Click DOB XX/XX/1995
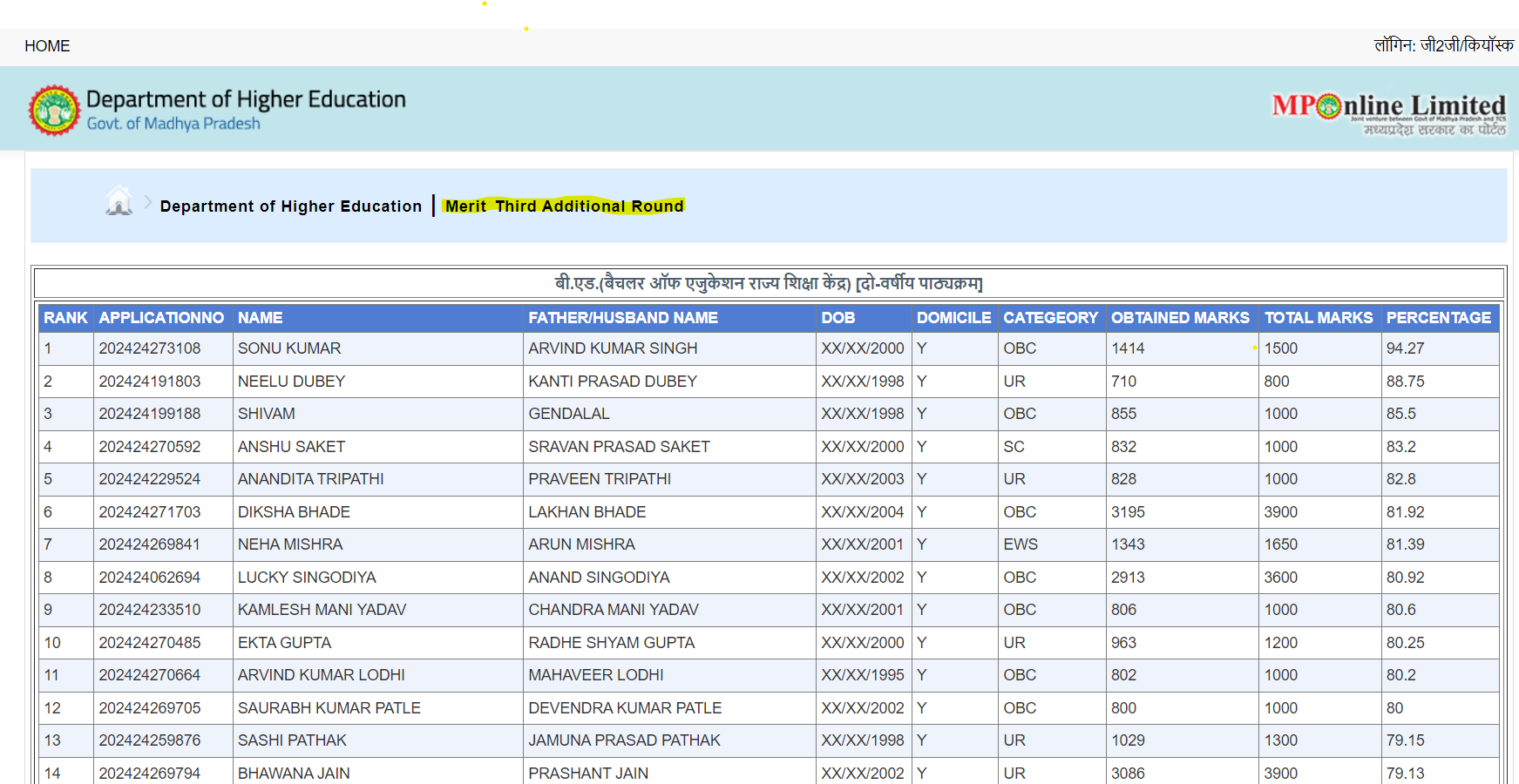Screen dimensions: 1519x784 [863, 675]
